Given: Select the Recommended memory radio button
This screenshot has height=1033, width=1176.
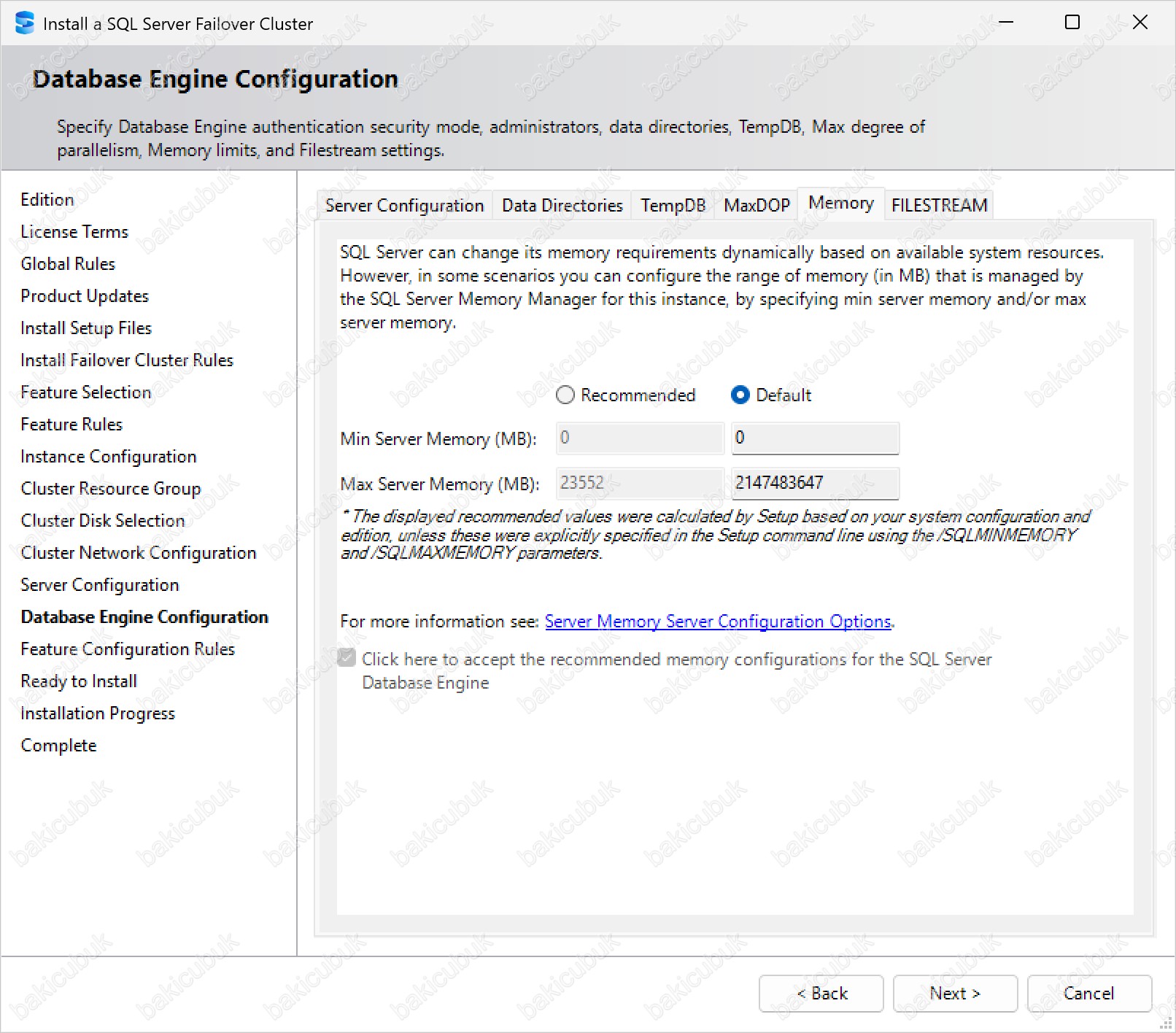Looking at the screenshot, I should tap(565, 395).
